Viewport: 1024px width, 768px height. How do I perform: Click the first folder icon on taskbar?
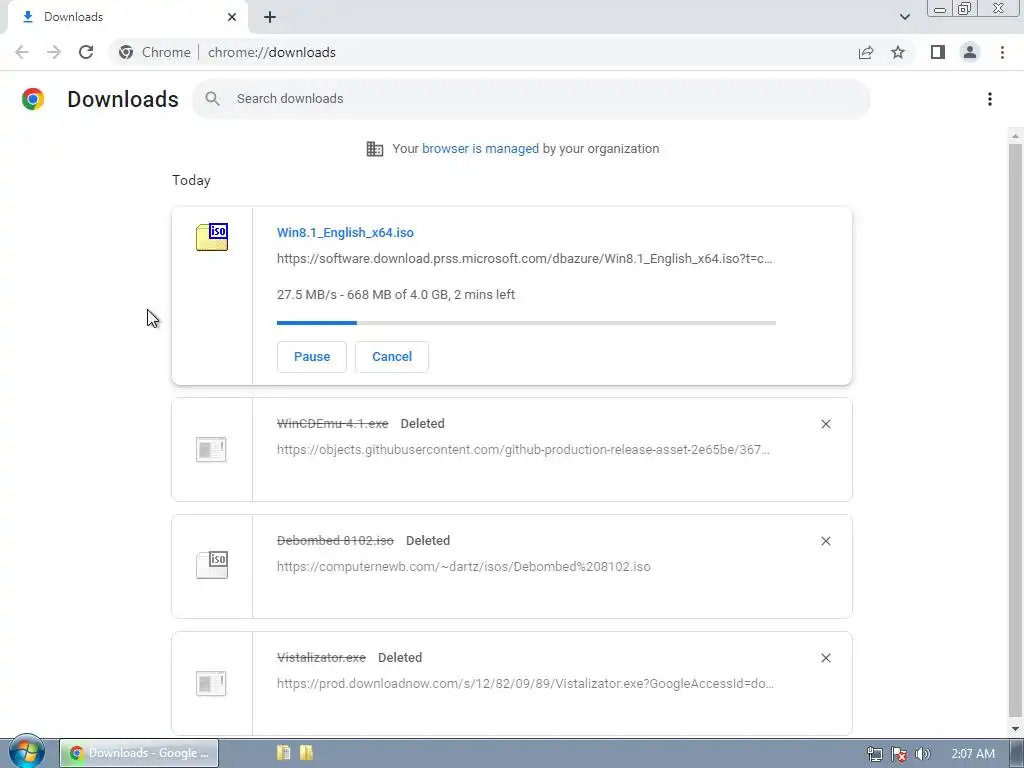click(x=283, y=752)
